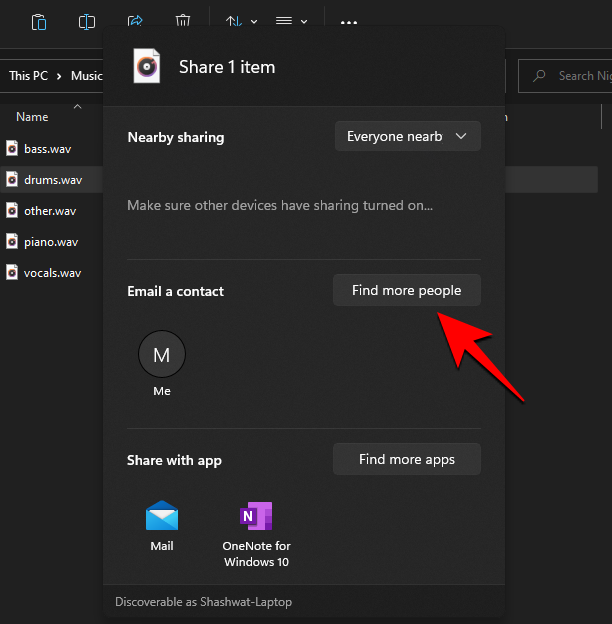This screenshot has height=624, width=612.
Task: Click the Find more apps button
Action: point(407,459)
